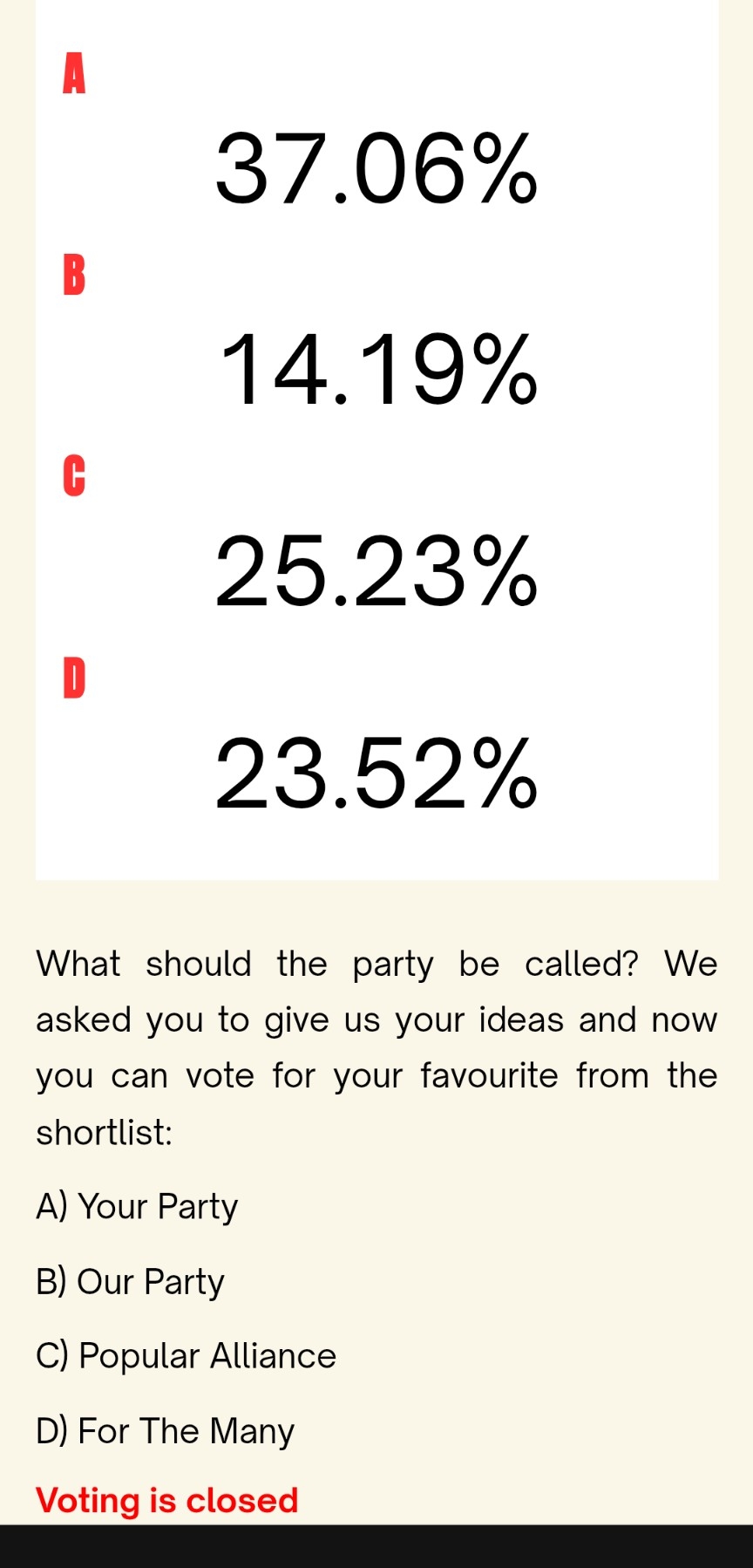Screen dimensions: 753x1568
Task: Select the 37.06% result figure
Action: point(376,168)
